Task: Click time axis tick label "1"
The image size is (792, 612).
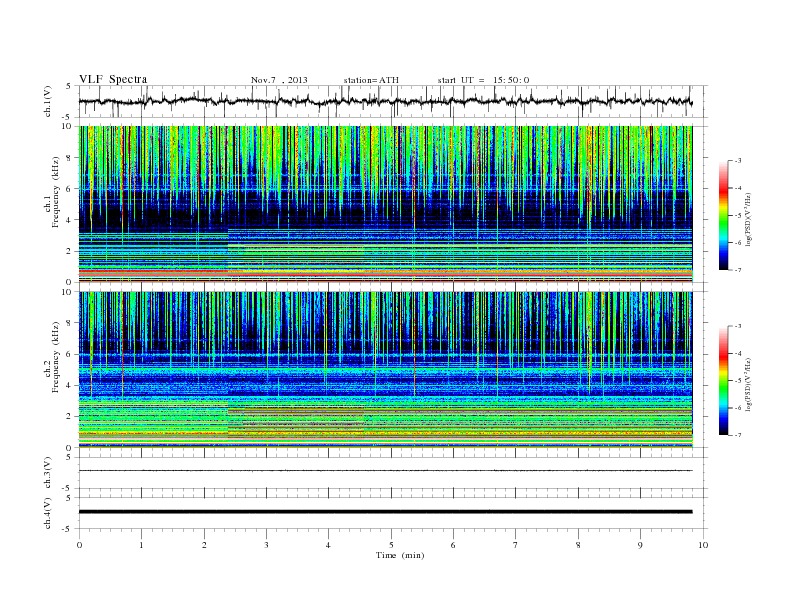Action: [141, 545]
